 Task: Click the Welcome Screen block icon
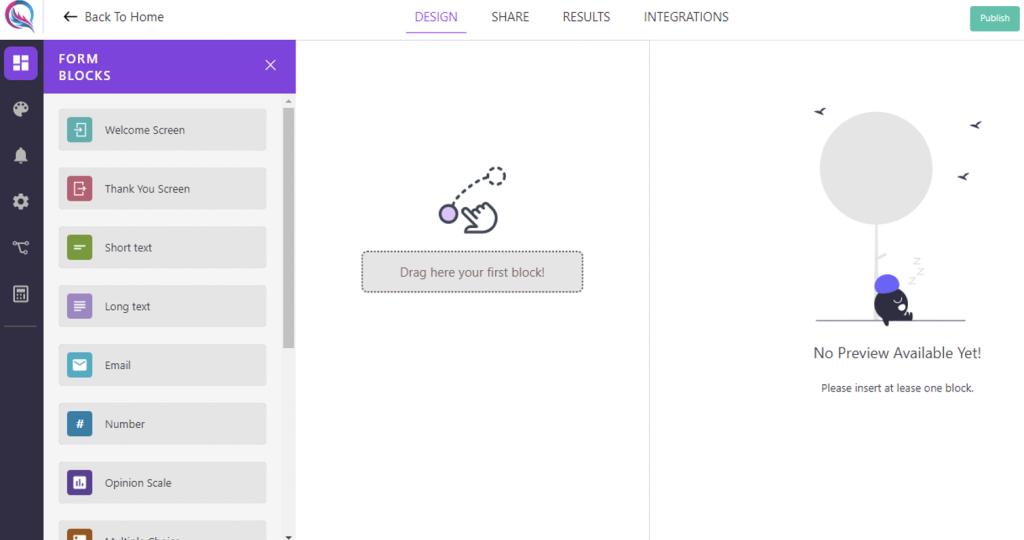pyautogui.click(x=80, y=130)
